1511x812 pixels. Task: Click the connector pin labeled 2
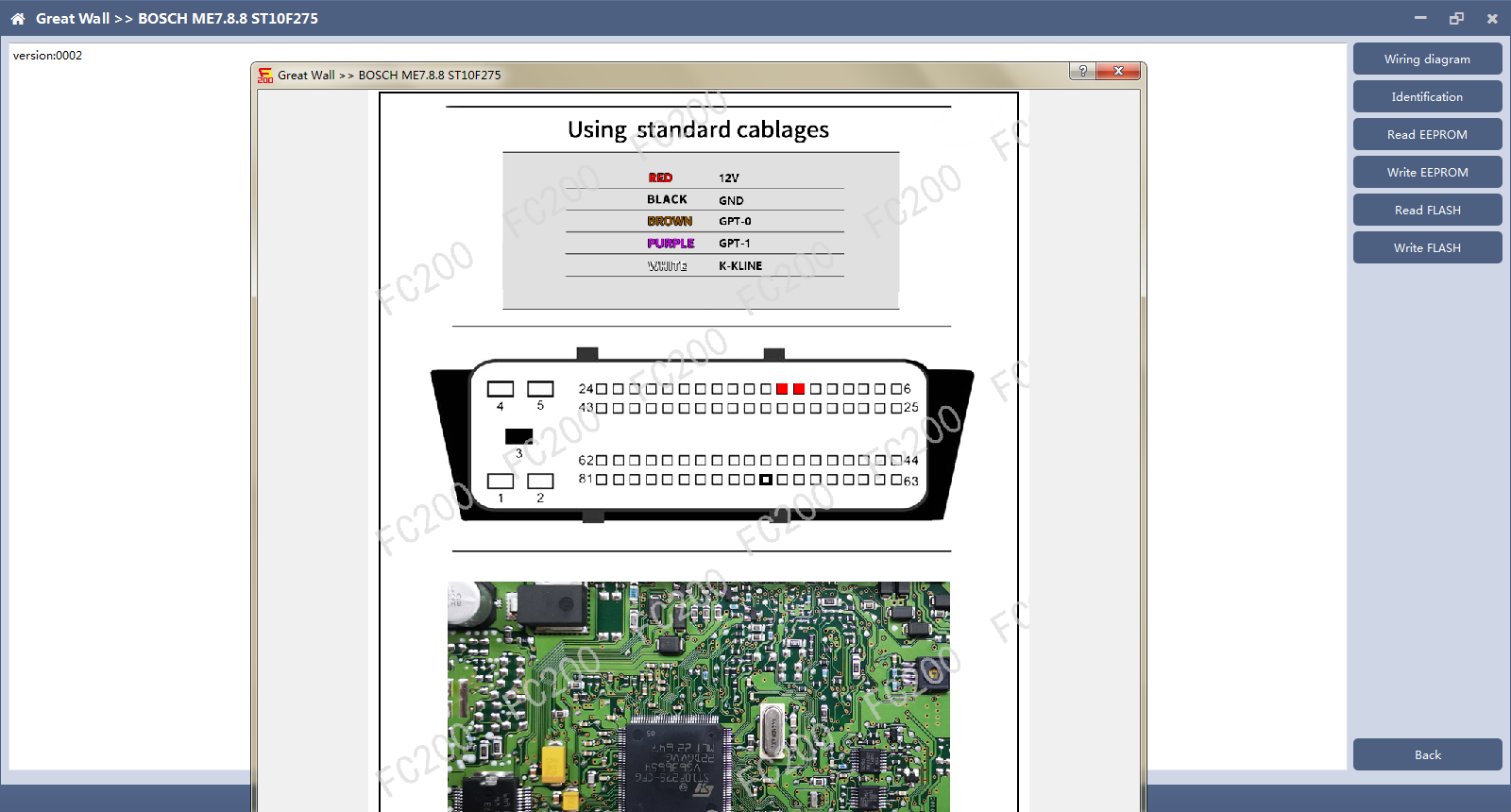pyautogui.click(x=540, y=482)
